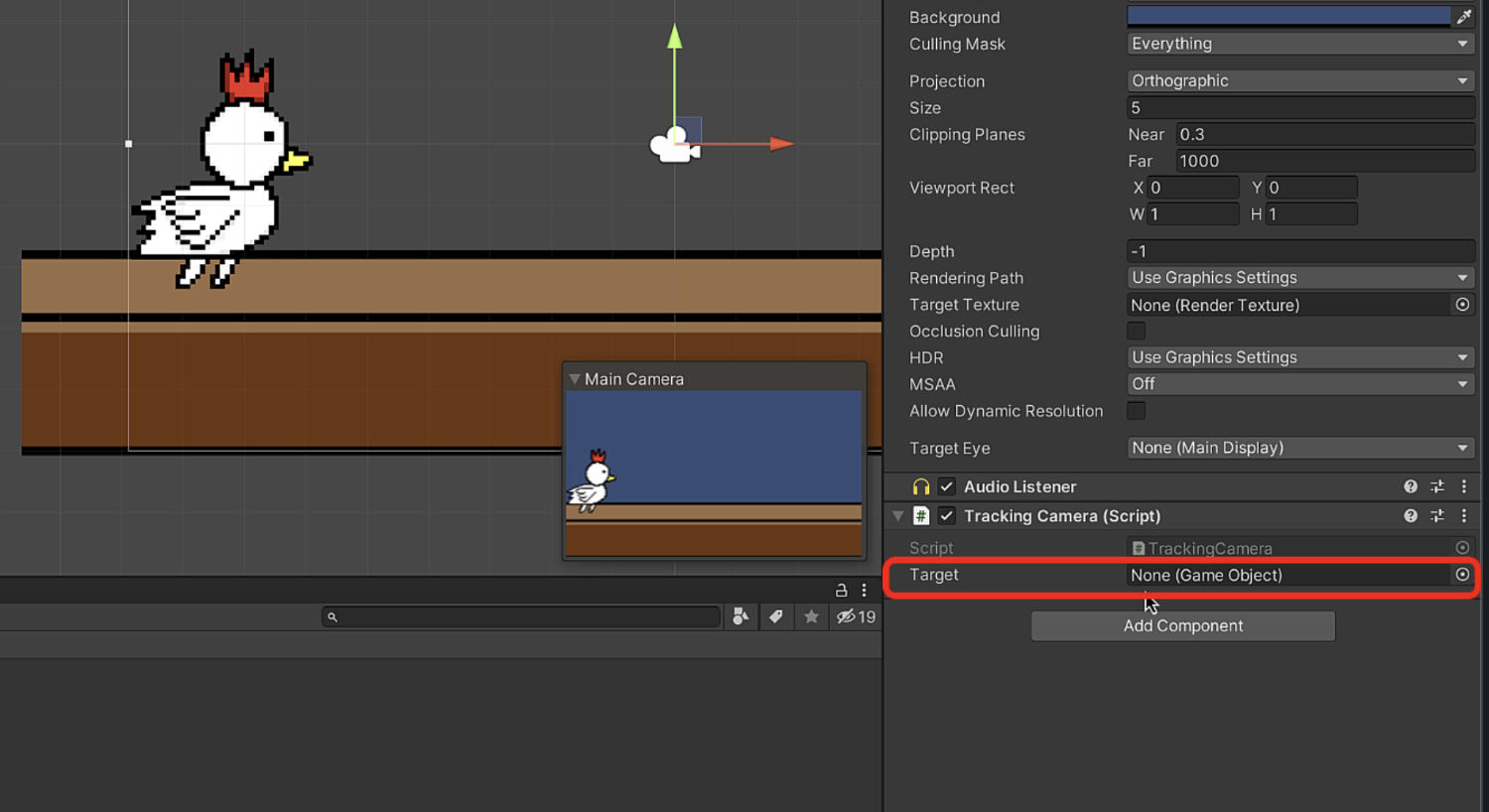
Task: Collapse the Main Camera preview overlay
Action: pyautogui.click(x=575, y=379)
